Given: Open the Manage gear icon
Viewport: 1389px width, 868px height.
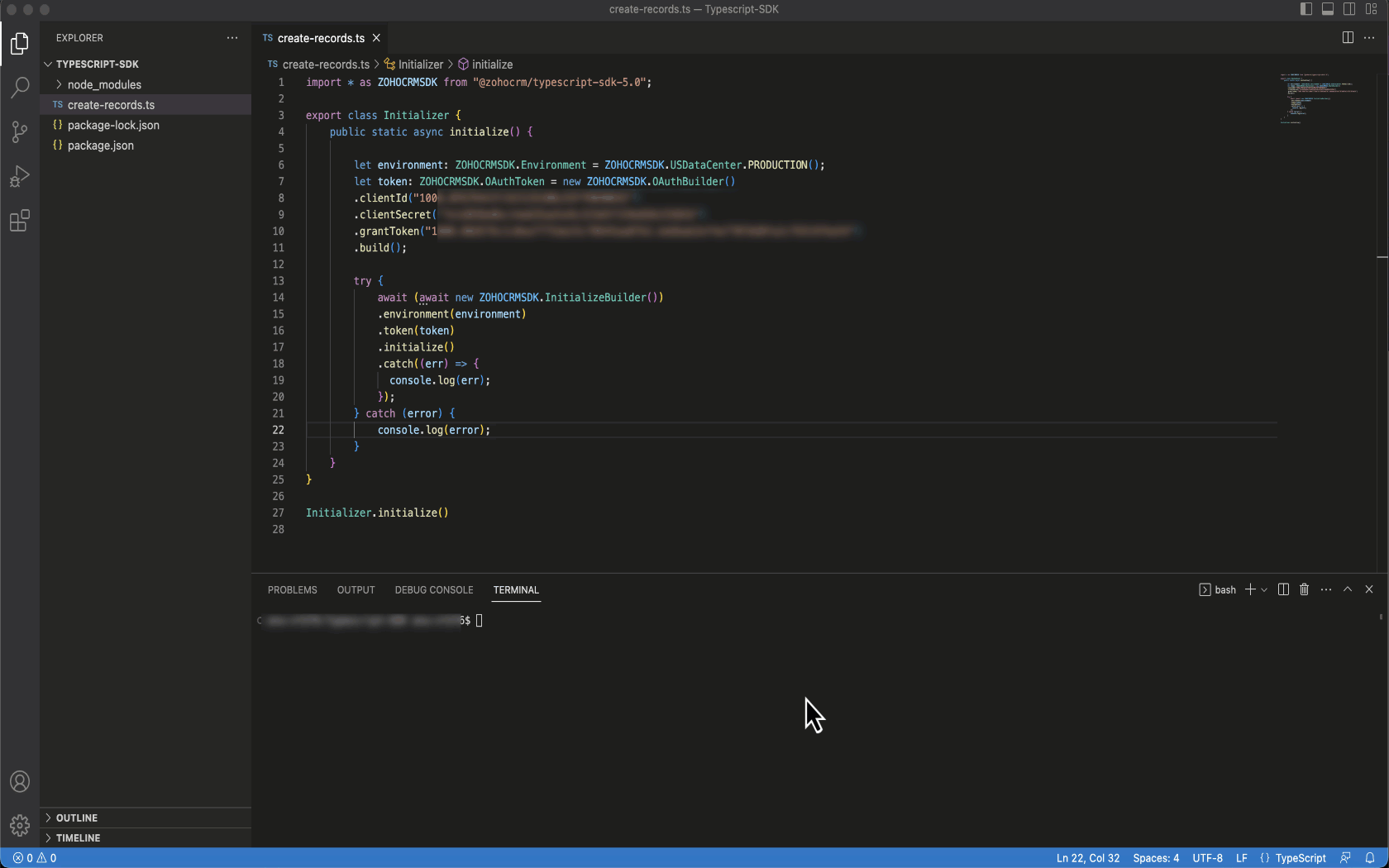Looking at the screenshot, I should 20,824.
